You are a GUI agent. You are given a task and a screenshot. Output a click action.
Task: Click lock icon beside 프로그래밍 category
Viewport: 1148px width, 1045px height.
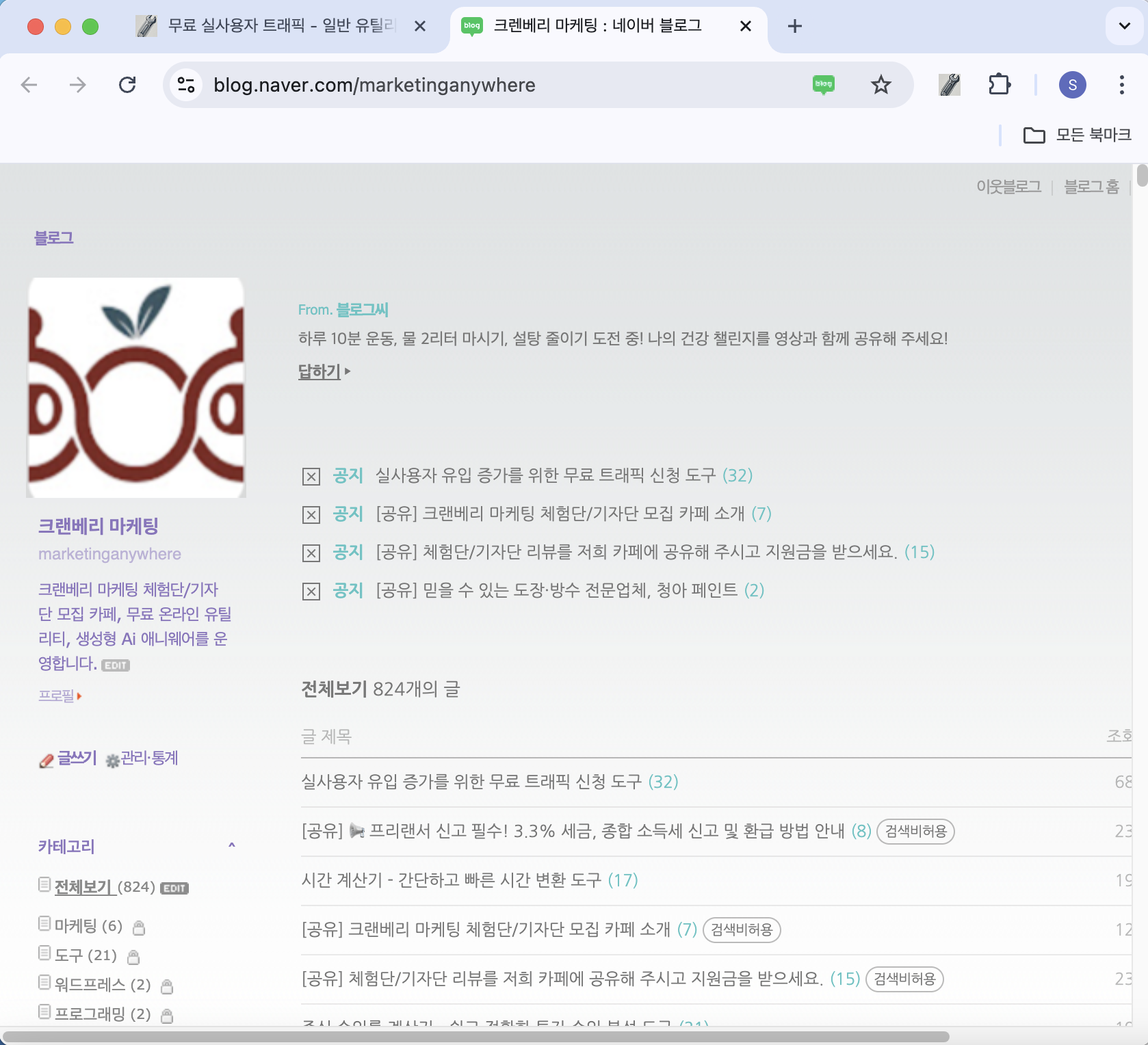click(x=167, y=1015)
